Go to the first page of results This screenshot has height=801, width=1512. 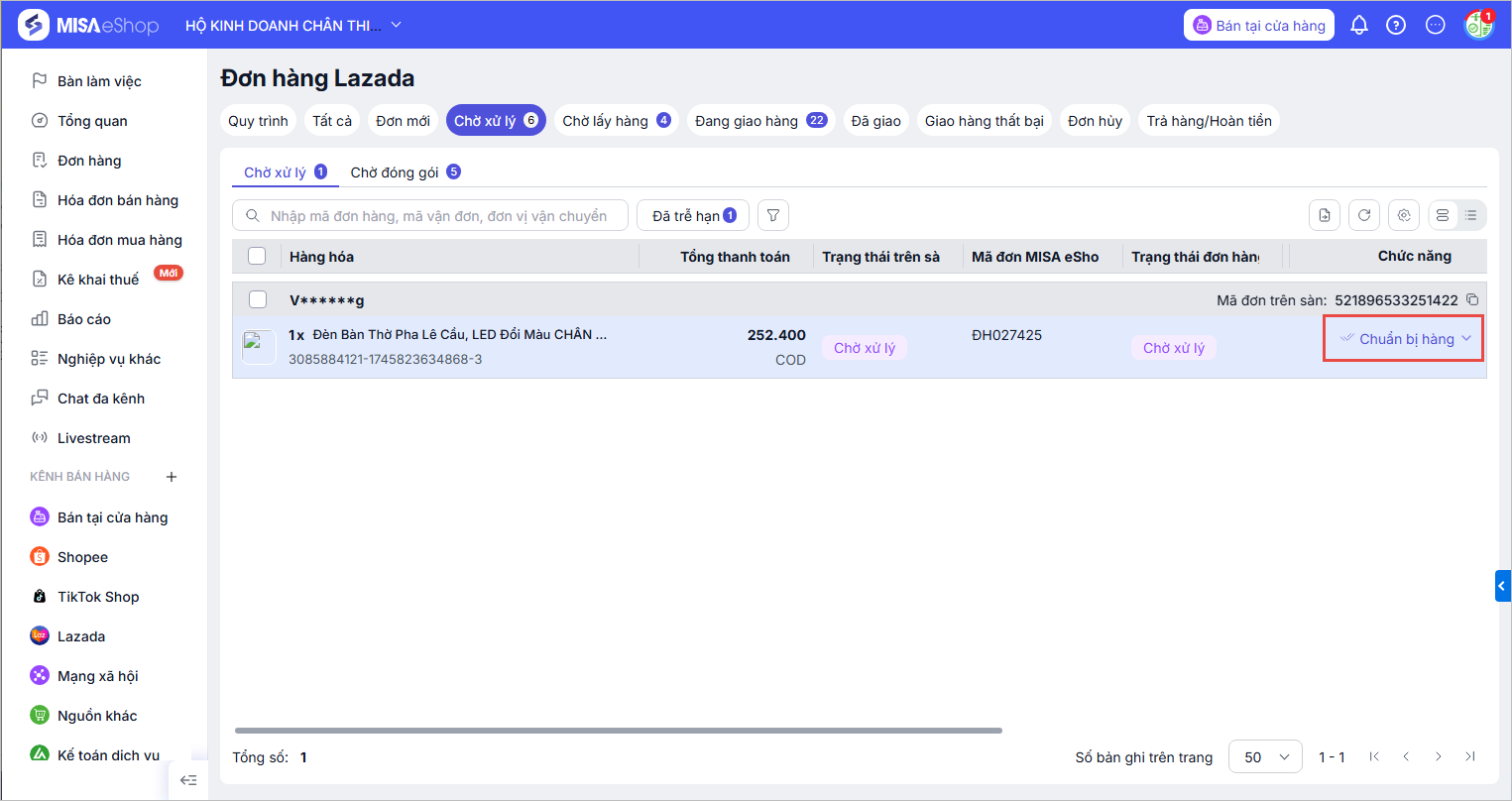tap(1374, 756)
